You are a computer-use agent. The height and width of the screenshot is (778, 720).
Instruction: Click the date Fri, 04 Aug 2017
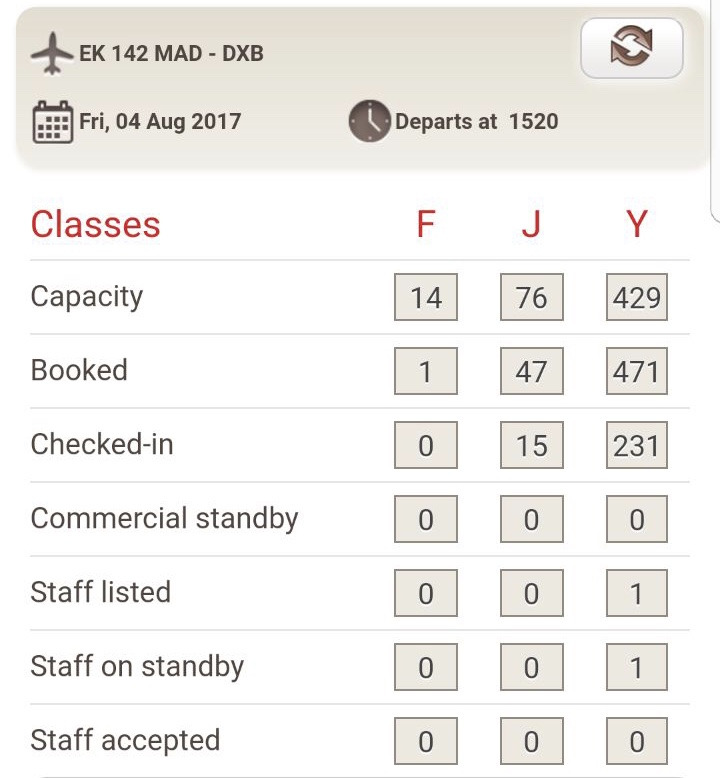160,122
